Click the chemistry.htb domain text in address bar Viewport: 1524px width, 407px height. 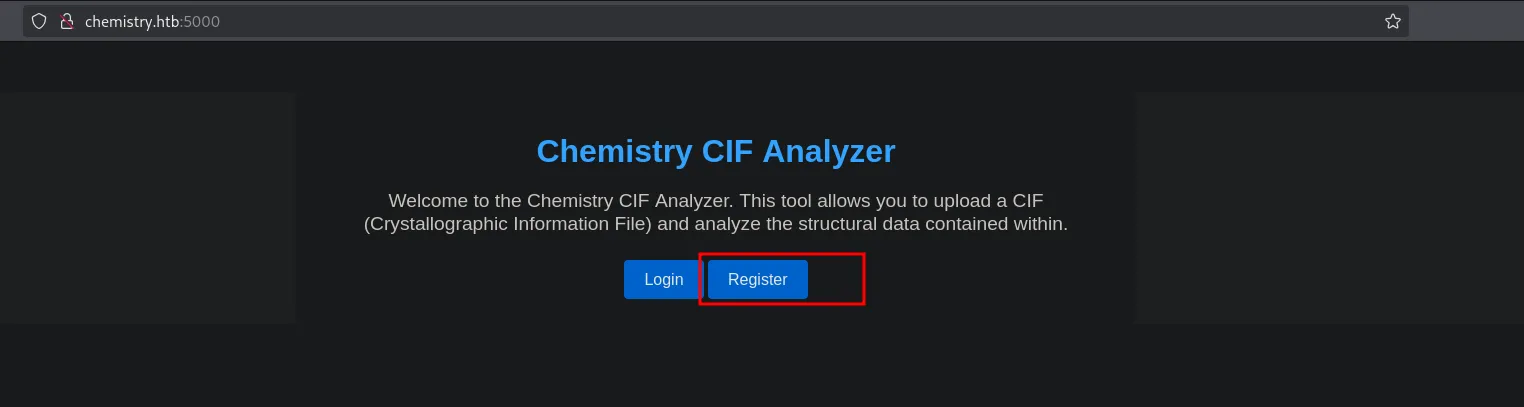(x=131, y=21)
